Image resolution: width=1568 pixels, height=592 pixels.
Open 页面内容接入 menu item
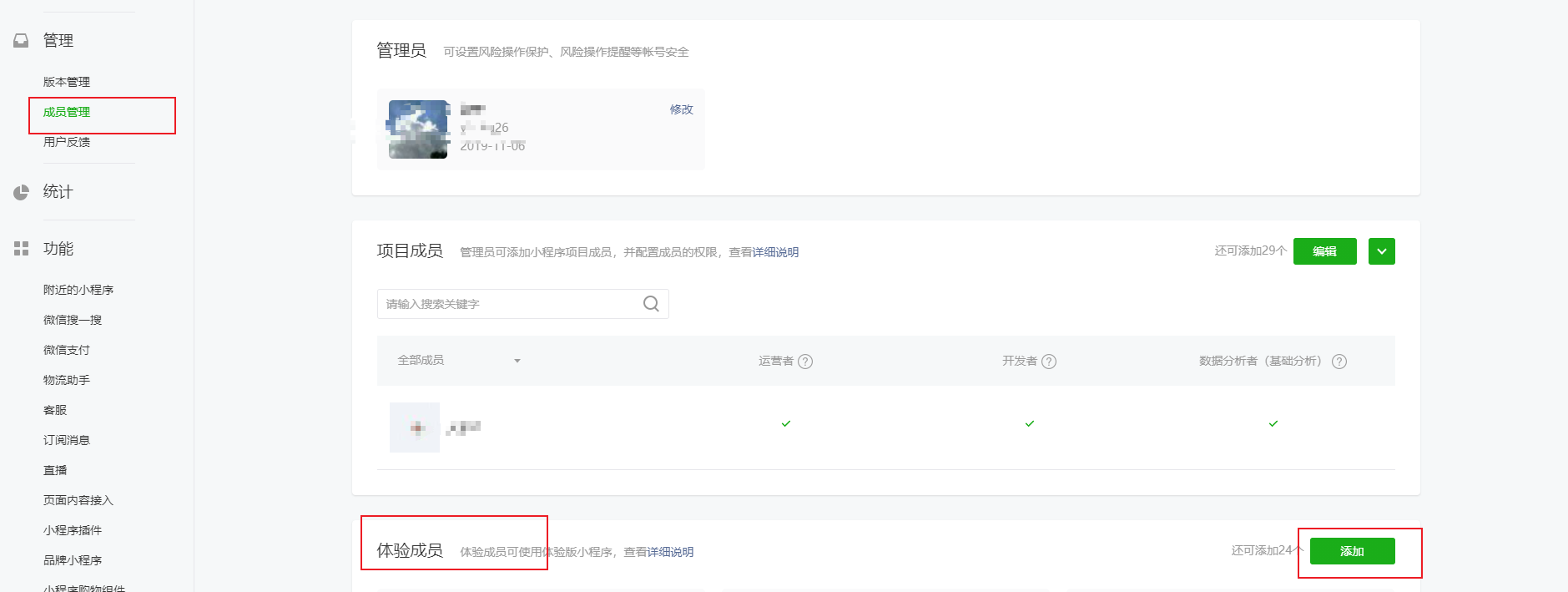[78, 500]
